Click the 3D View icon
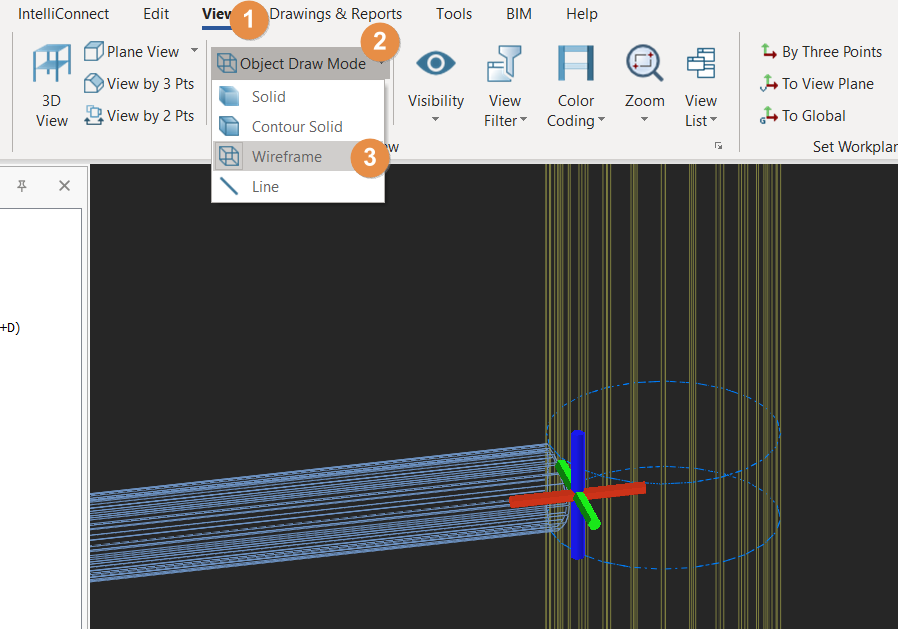Screen dimensions: 898x629 pyautogui.click(x=51, y=66)
